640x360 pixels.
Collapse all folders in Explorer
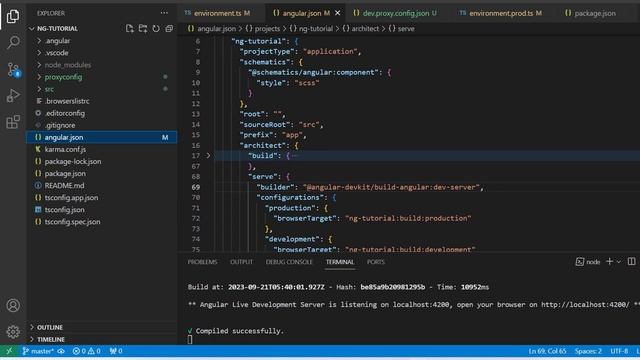pyautogui.click(x=169, y=29)
